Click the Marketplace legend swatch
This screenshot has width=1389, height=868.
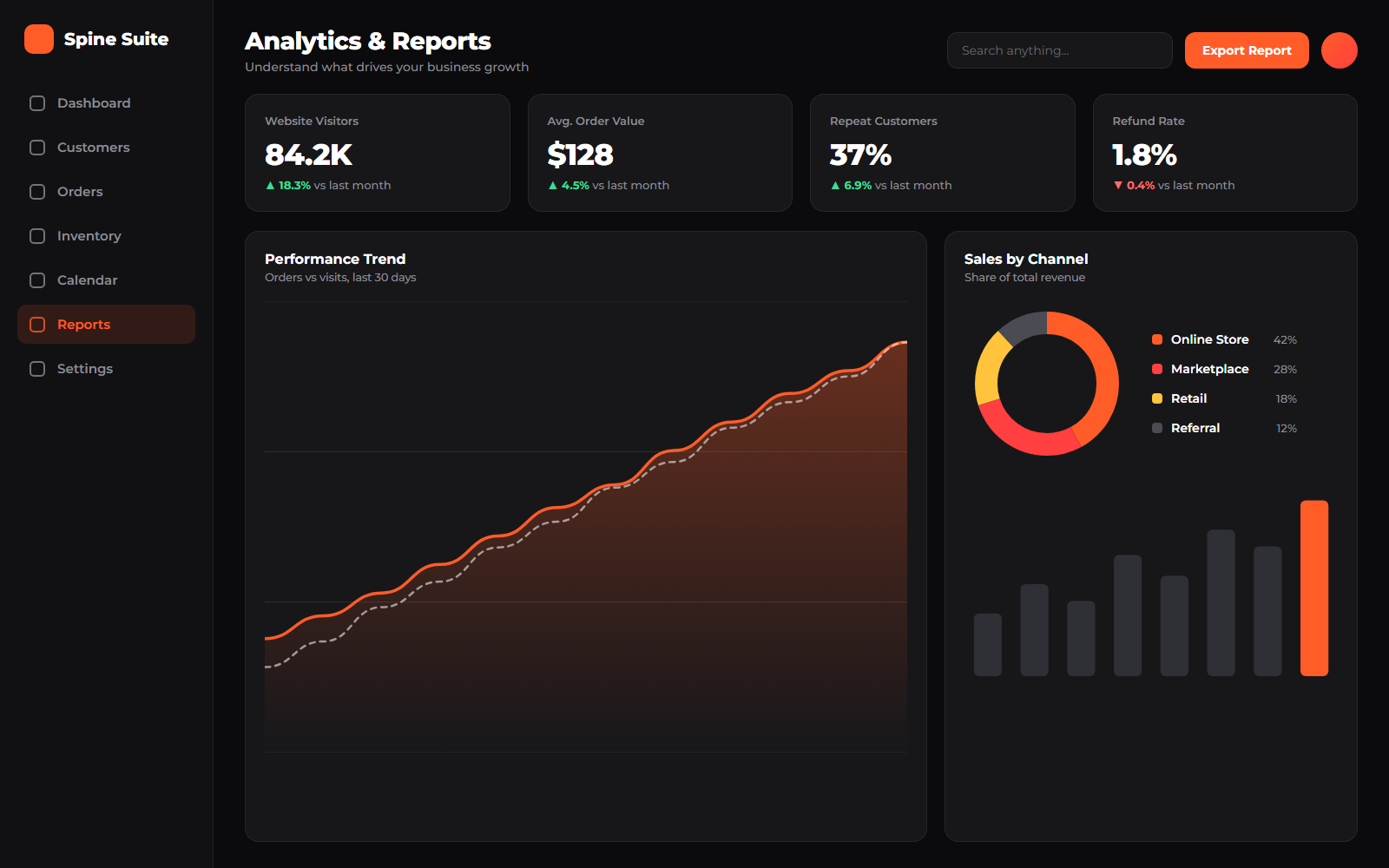1157,369
